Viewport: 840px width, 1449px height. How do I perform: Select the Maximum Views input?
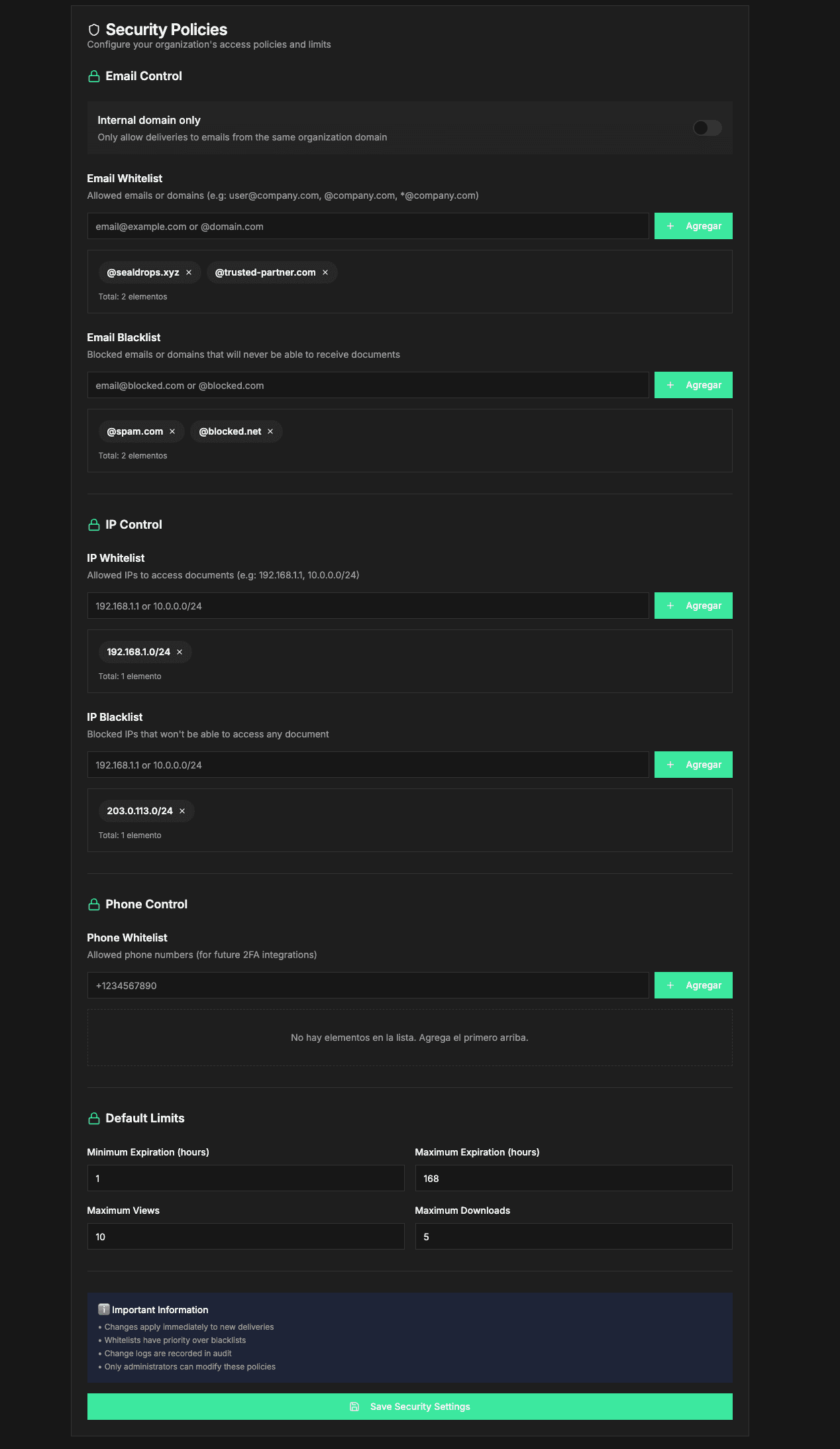pos(245,1237)
